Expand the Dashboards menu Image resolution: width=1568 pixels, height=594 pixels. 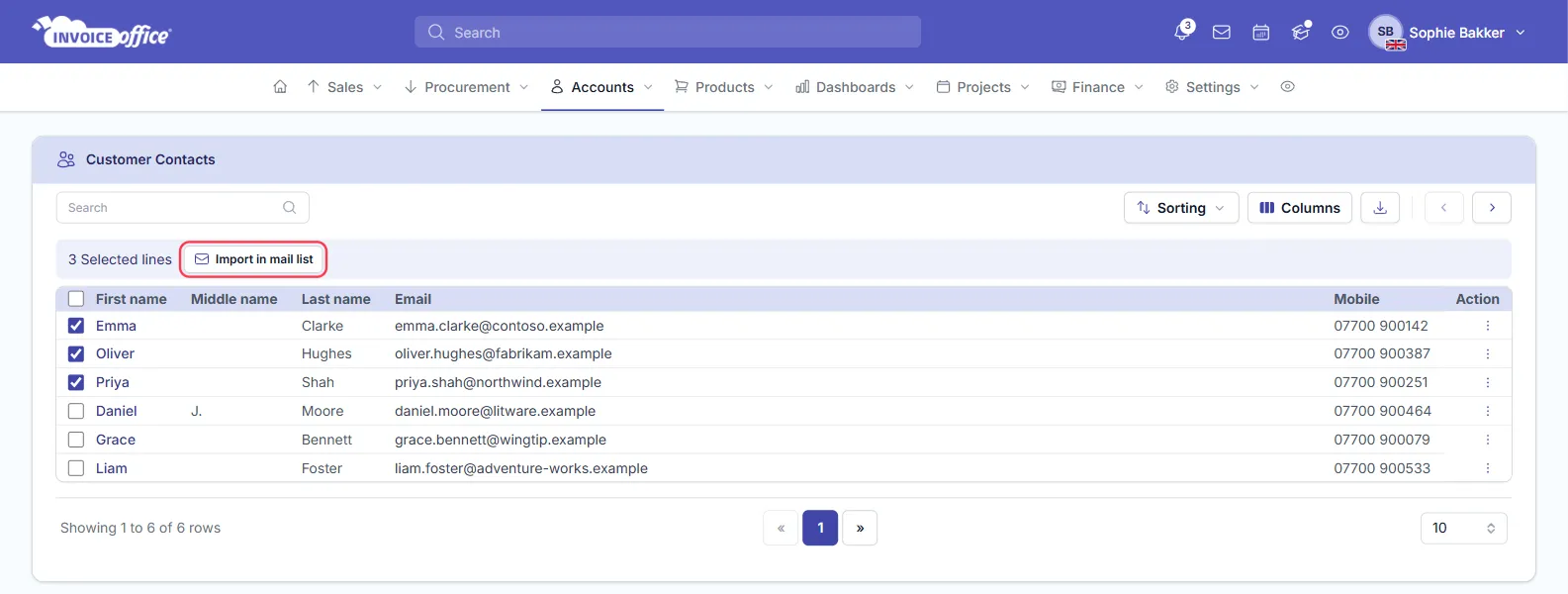click(x=855, y=87)
